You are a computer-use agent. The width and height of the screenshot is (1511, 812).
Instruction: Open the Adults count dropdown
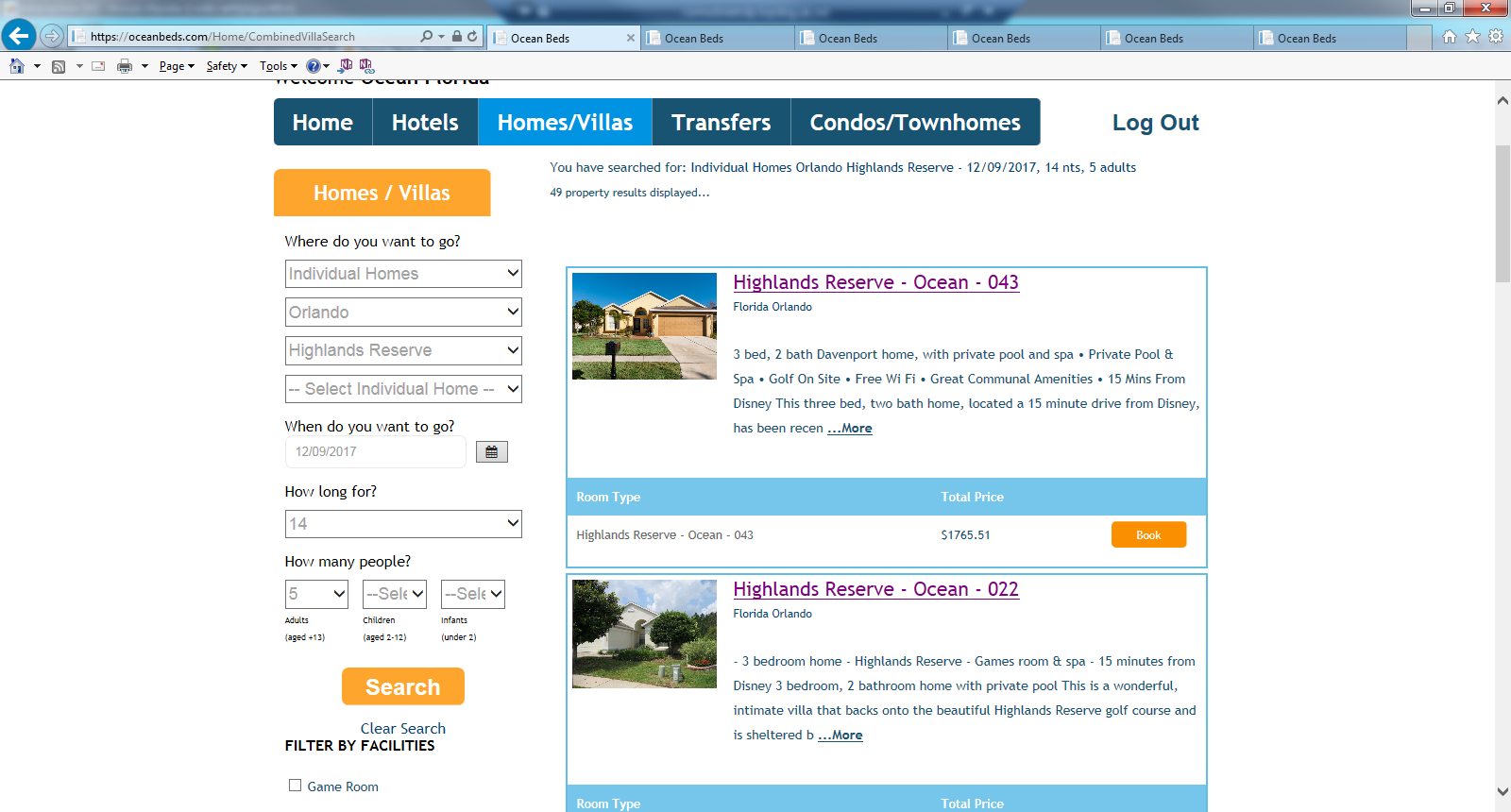(x=316, y=594)
